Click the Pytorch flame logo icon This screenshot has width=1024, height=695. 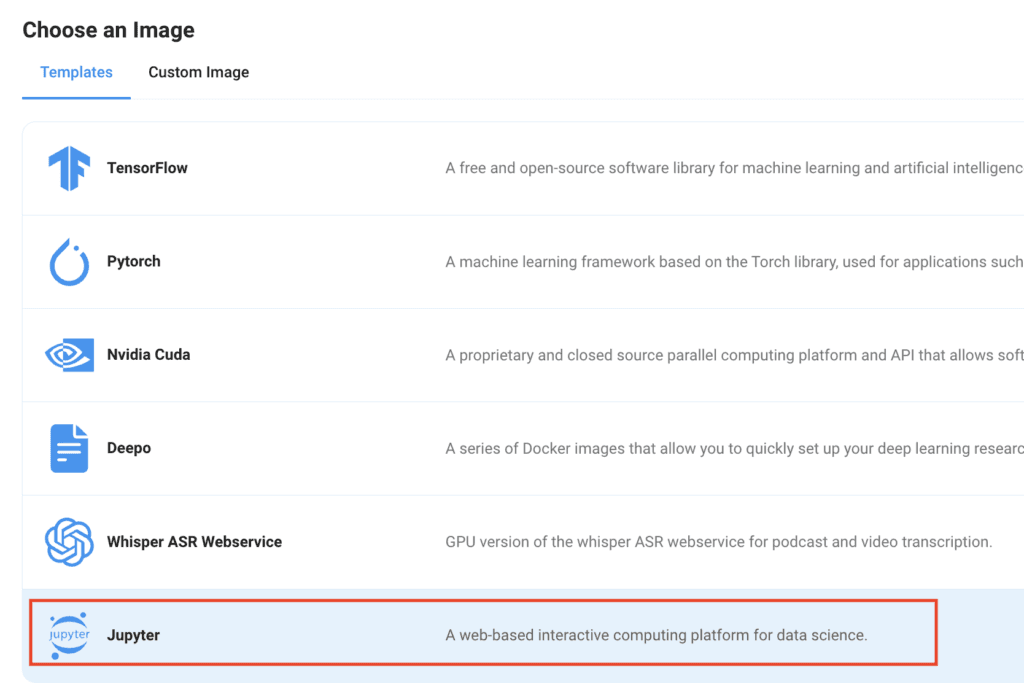coord(69,262)
